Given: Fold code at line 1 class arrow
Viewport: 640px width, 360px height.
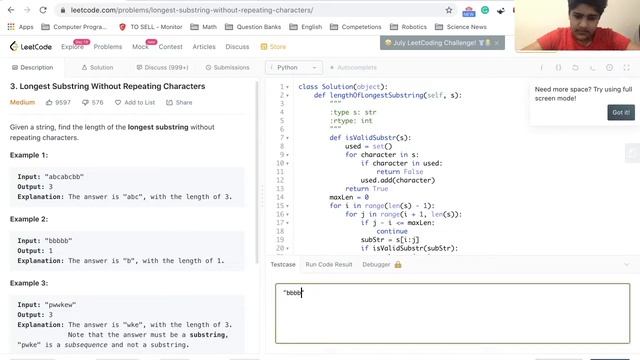Looking at the screenshot, I should (287, 87).
